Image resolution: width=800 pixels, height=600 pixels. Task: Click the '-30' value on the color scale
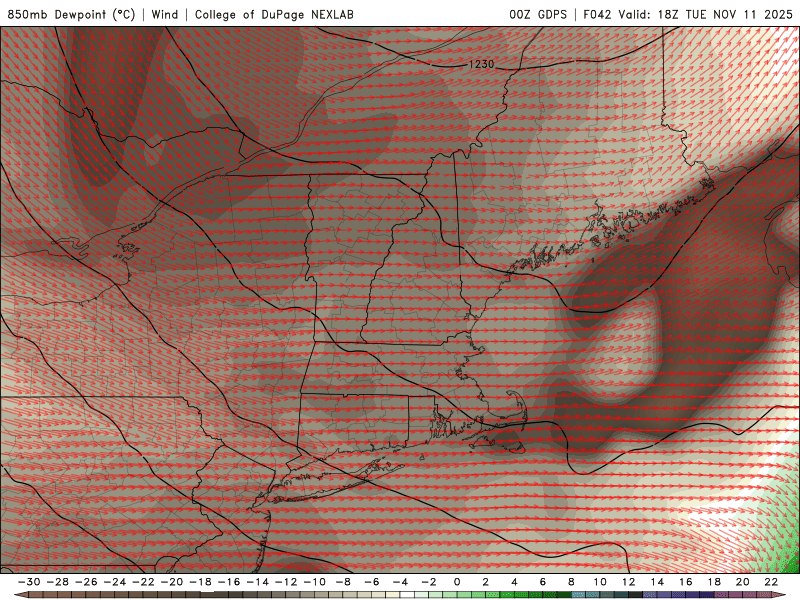coord(29,582)
